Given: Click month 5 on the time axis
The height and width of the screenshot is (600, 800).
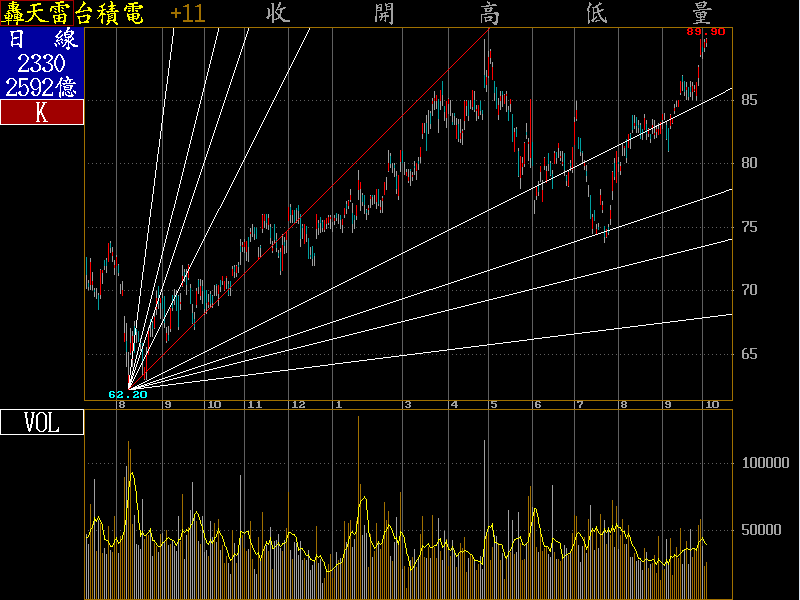Looking at the screenshot, I should tap(493, 405).
